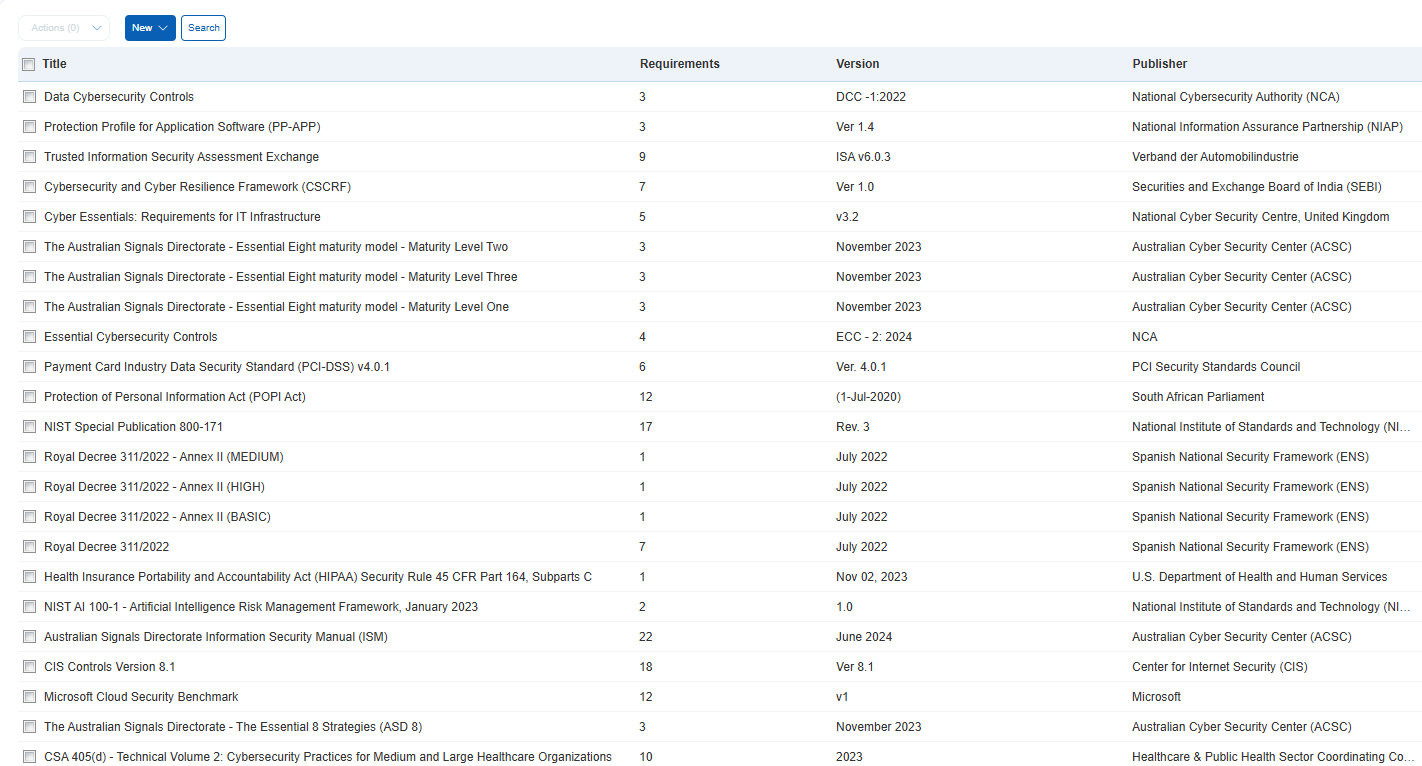Click publisher South African Parliament
The height and width of the screenshot is (766, 1422).
pos(1198,397)
